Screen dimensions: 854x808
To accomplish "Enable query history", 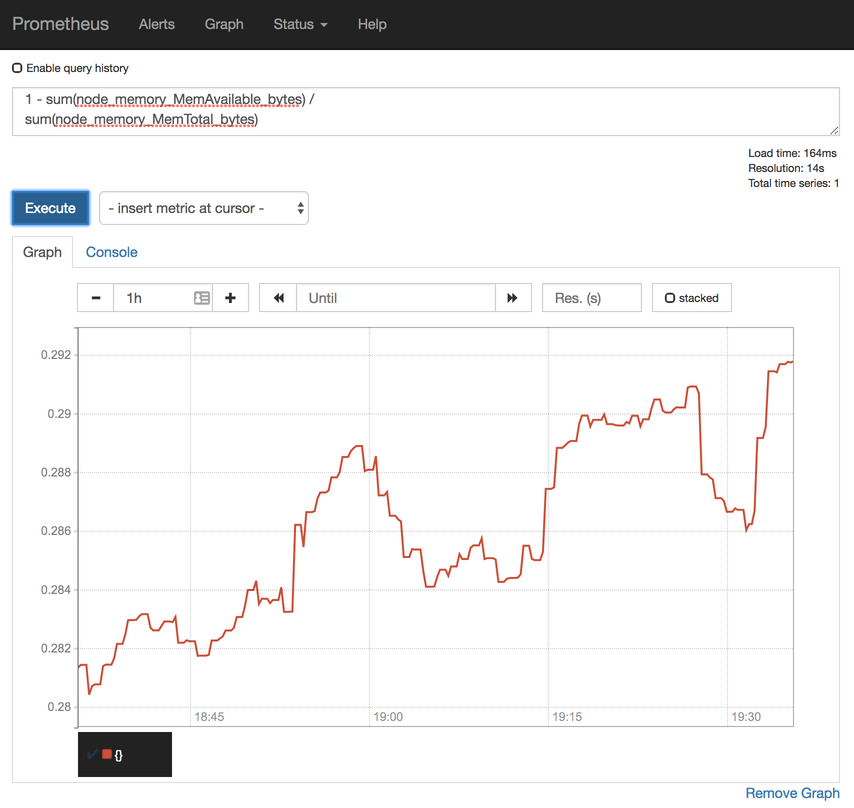I will [16, 68].
